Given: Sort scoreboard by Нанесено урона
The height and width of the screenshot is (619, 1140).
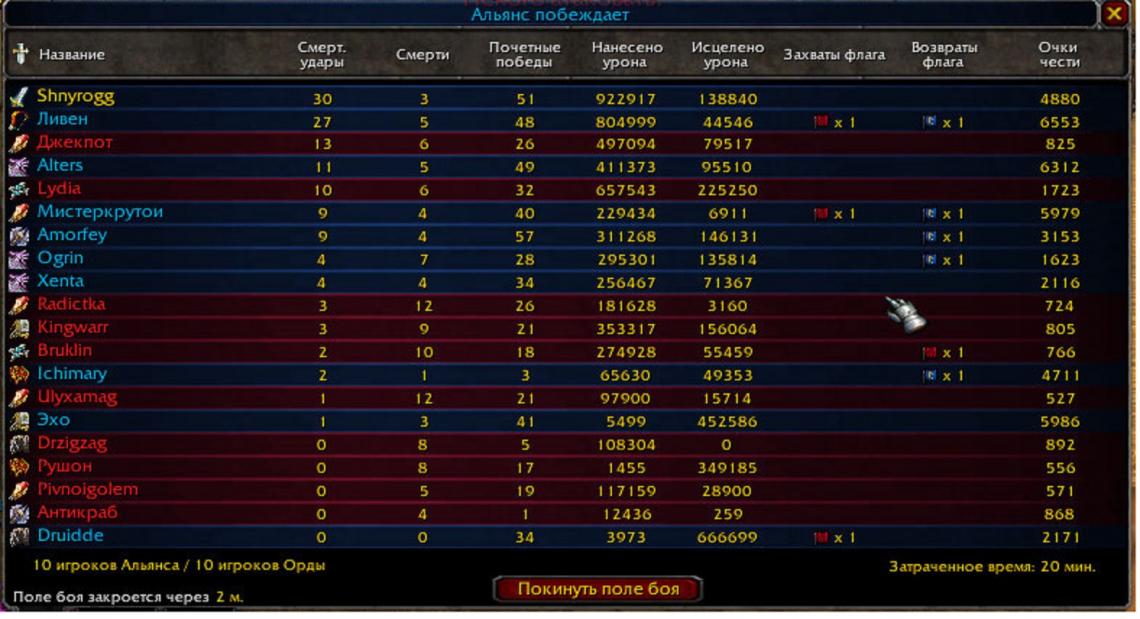Looking at the screenshot, I should 626,55.
